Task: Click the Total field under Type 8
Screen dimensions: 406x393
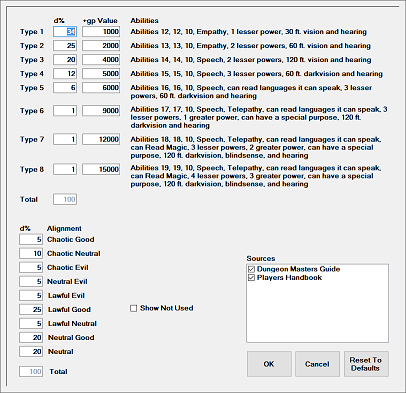Action: click(65, 199)
